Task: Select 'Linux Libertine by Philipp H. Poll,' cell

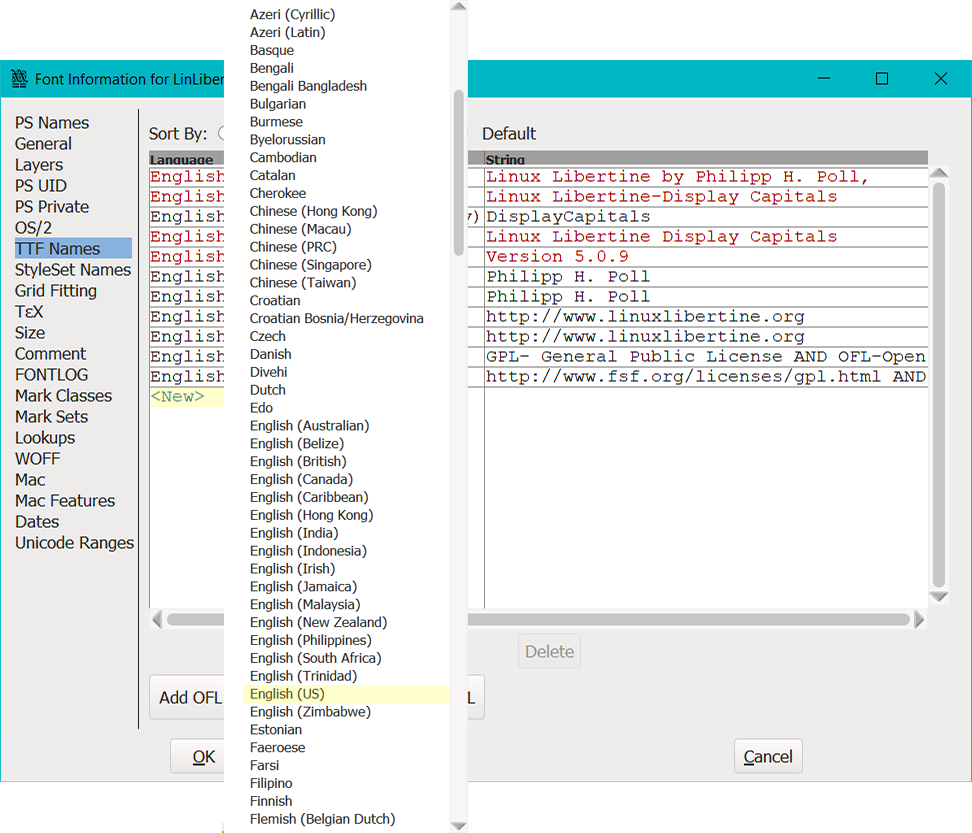Action: [x=706, y=177]
